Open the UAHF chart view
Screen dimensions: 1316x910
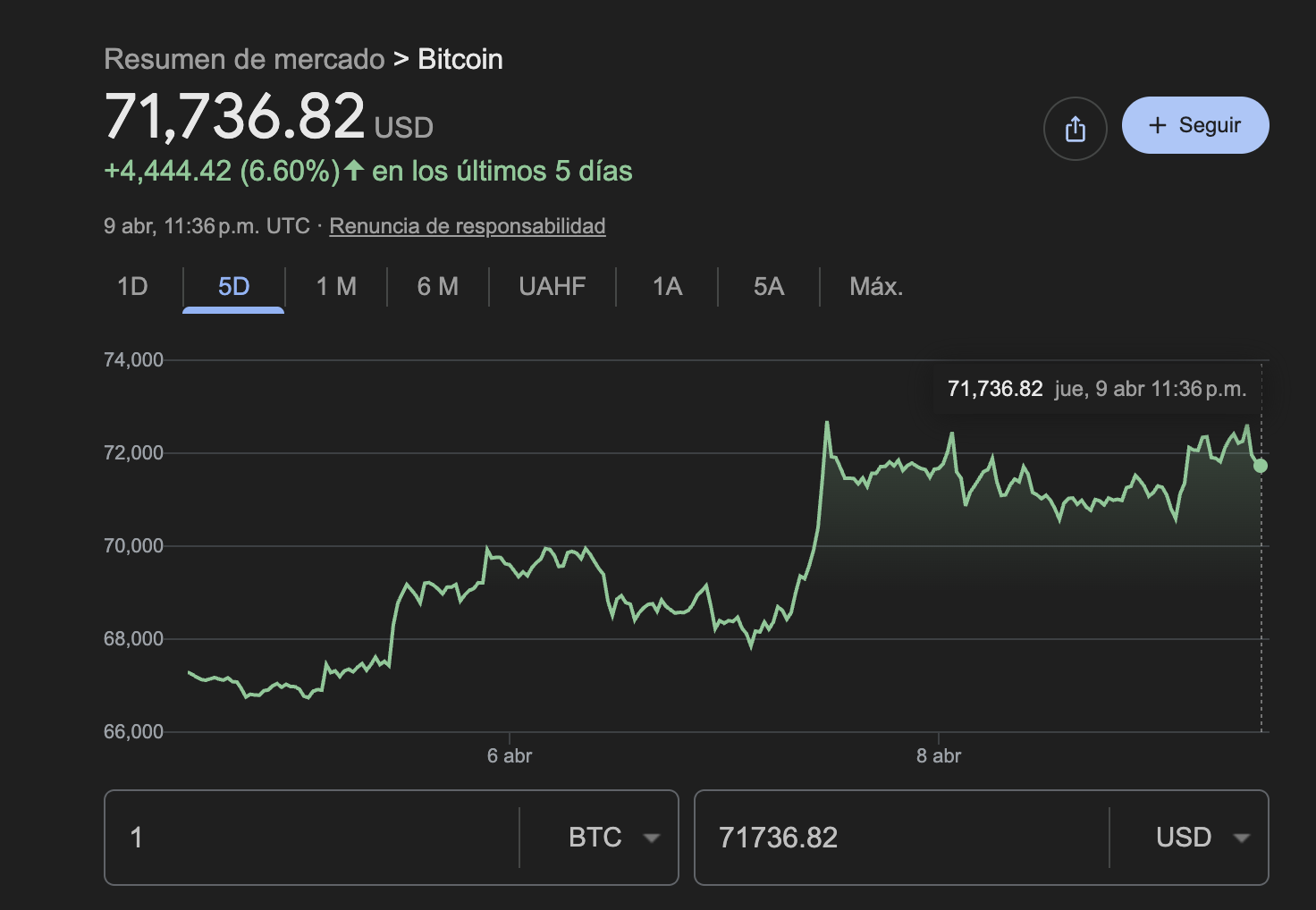[x=552, y=286]
